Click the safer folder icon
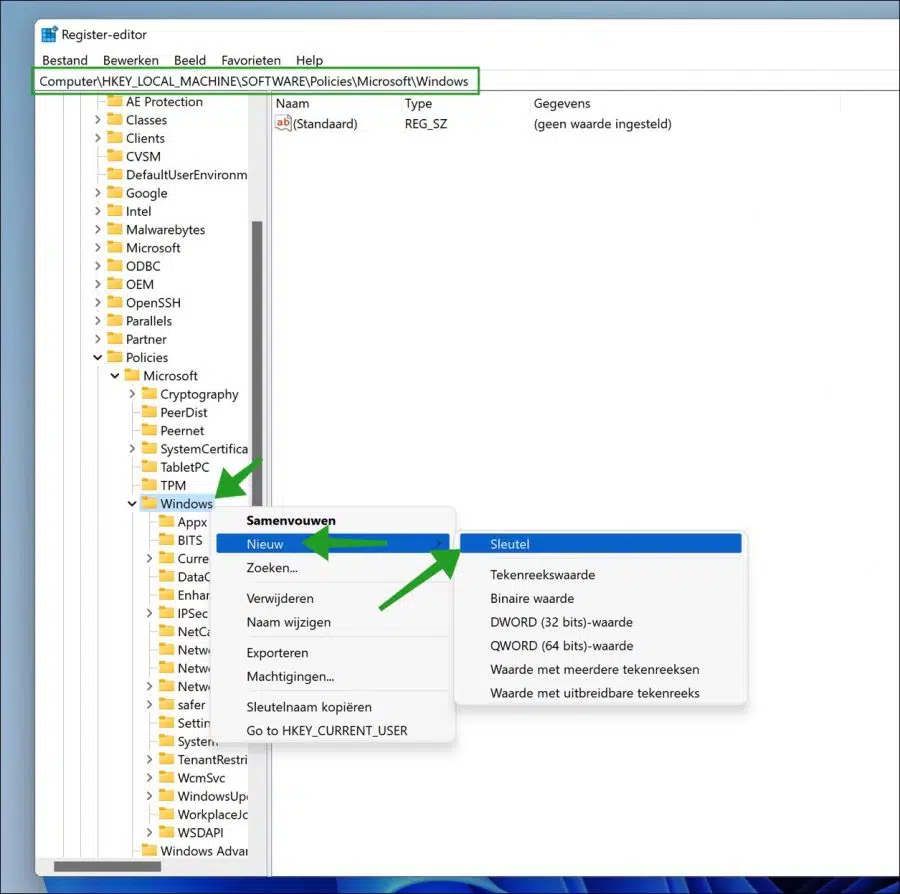Image resolution: width=900 pixels, height=894 pixels. coord(166,704)
